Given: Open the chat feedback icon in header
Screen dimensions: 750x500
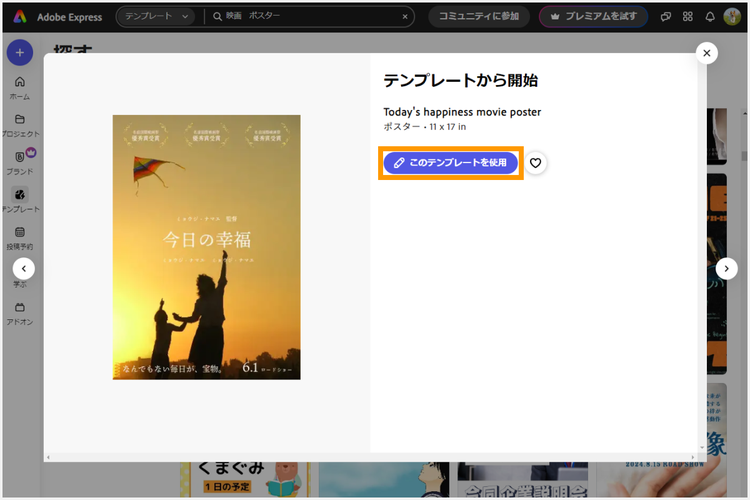Looking at the screenshot, I should pos(665,17).
